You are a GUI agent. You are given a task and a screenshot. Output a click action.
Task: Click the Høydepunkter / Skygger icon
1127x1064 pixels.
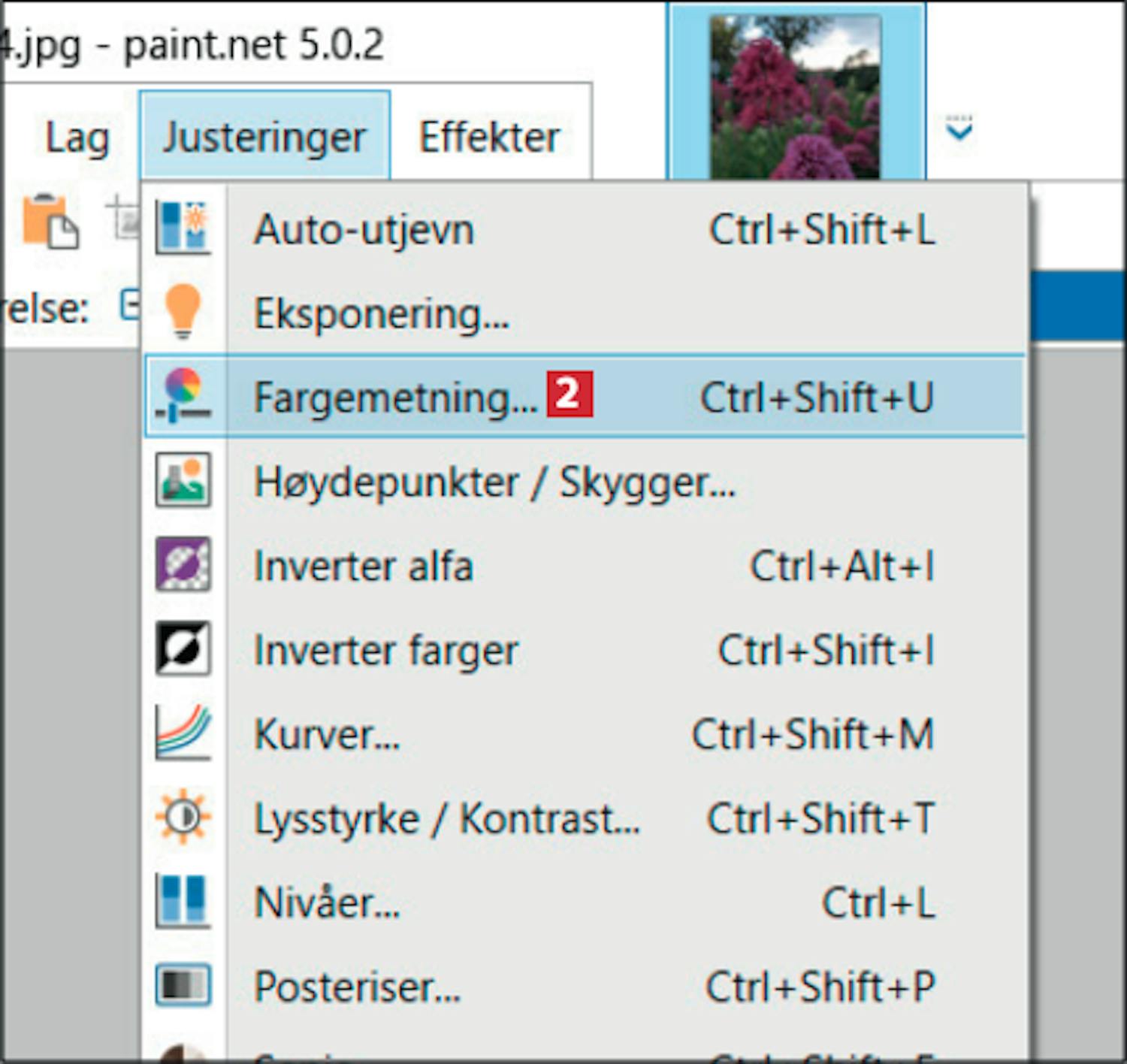[183, 480]
